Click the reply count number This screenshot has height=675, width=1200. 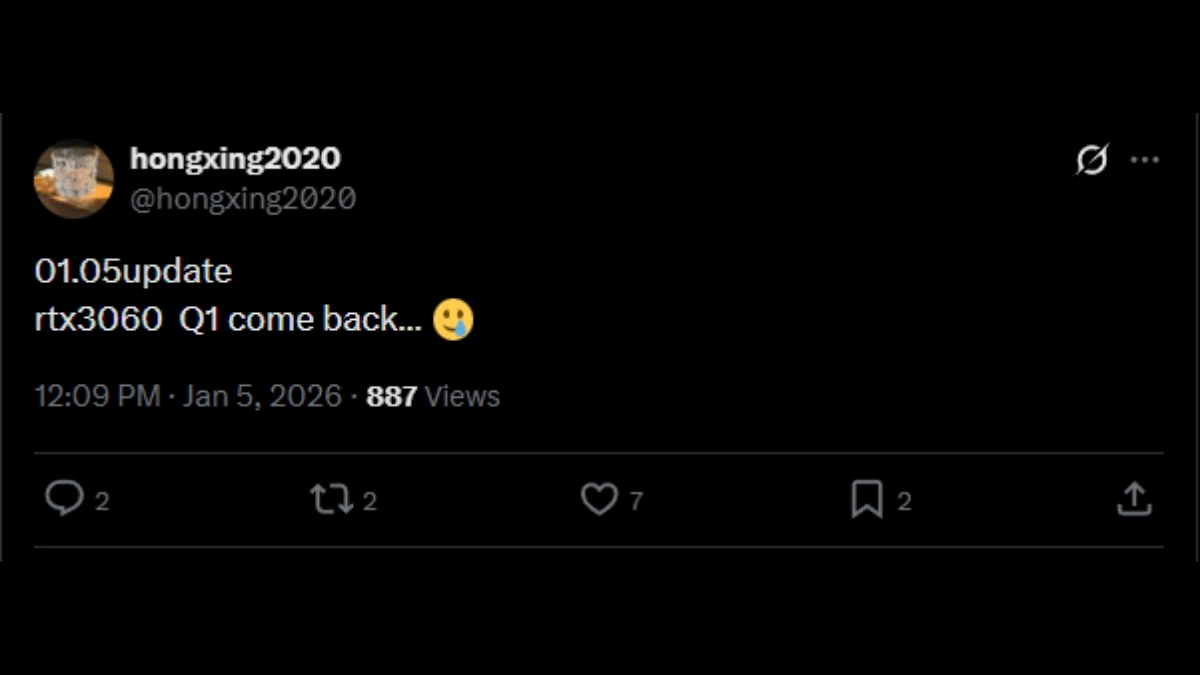point(102,501)
